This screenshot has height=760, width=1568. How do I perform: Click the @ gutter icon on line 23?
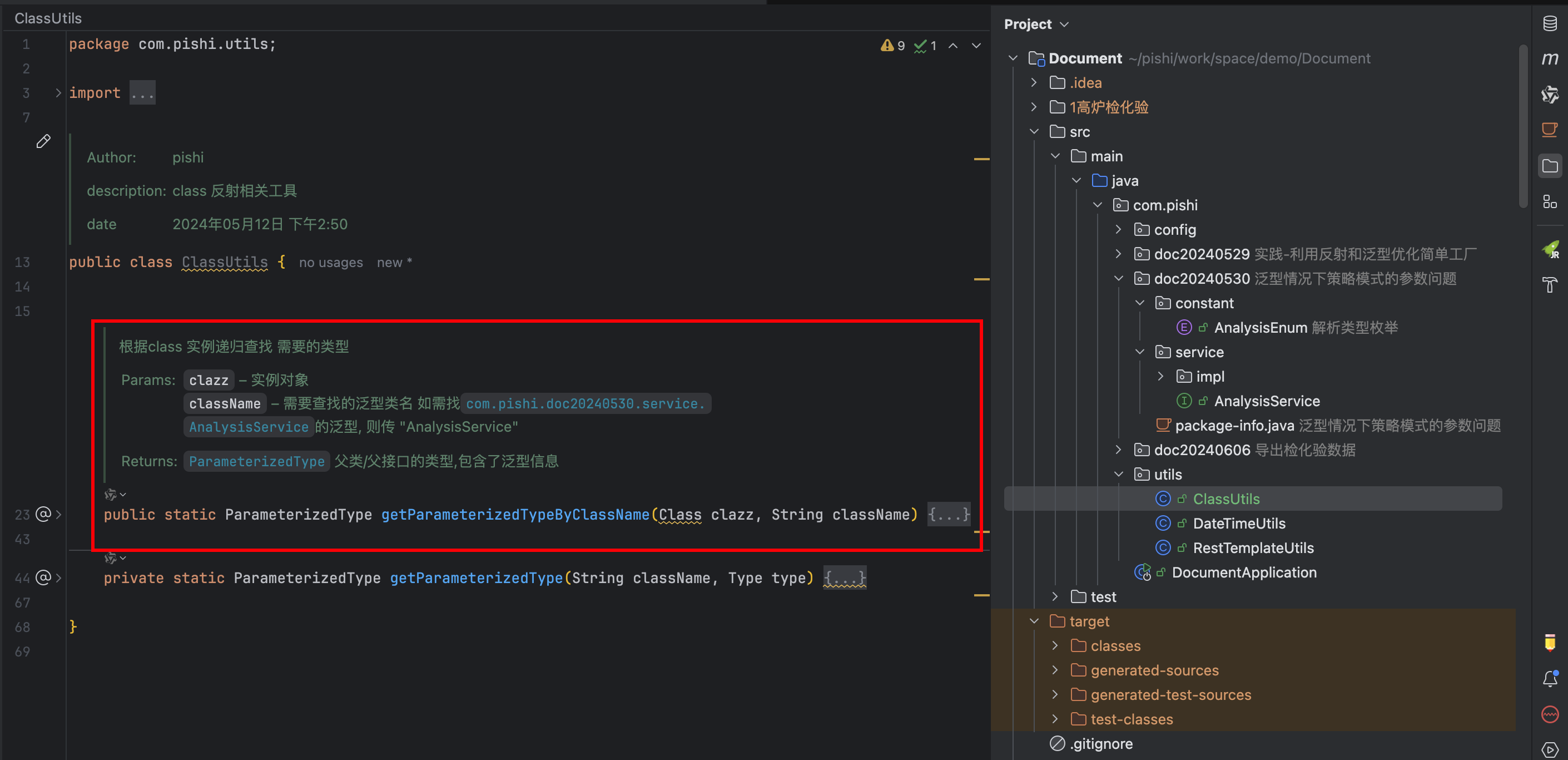43,514
